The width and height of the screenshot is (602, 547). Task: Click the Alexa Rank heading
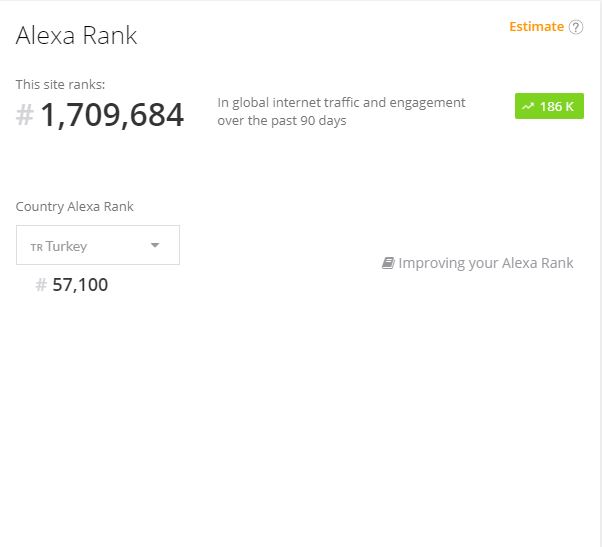[77, 36]
